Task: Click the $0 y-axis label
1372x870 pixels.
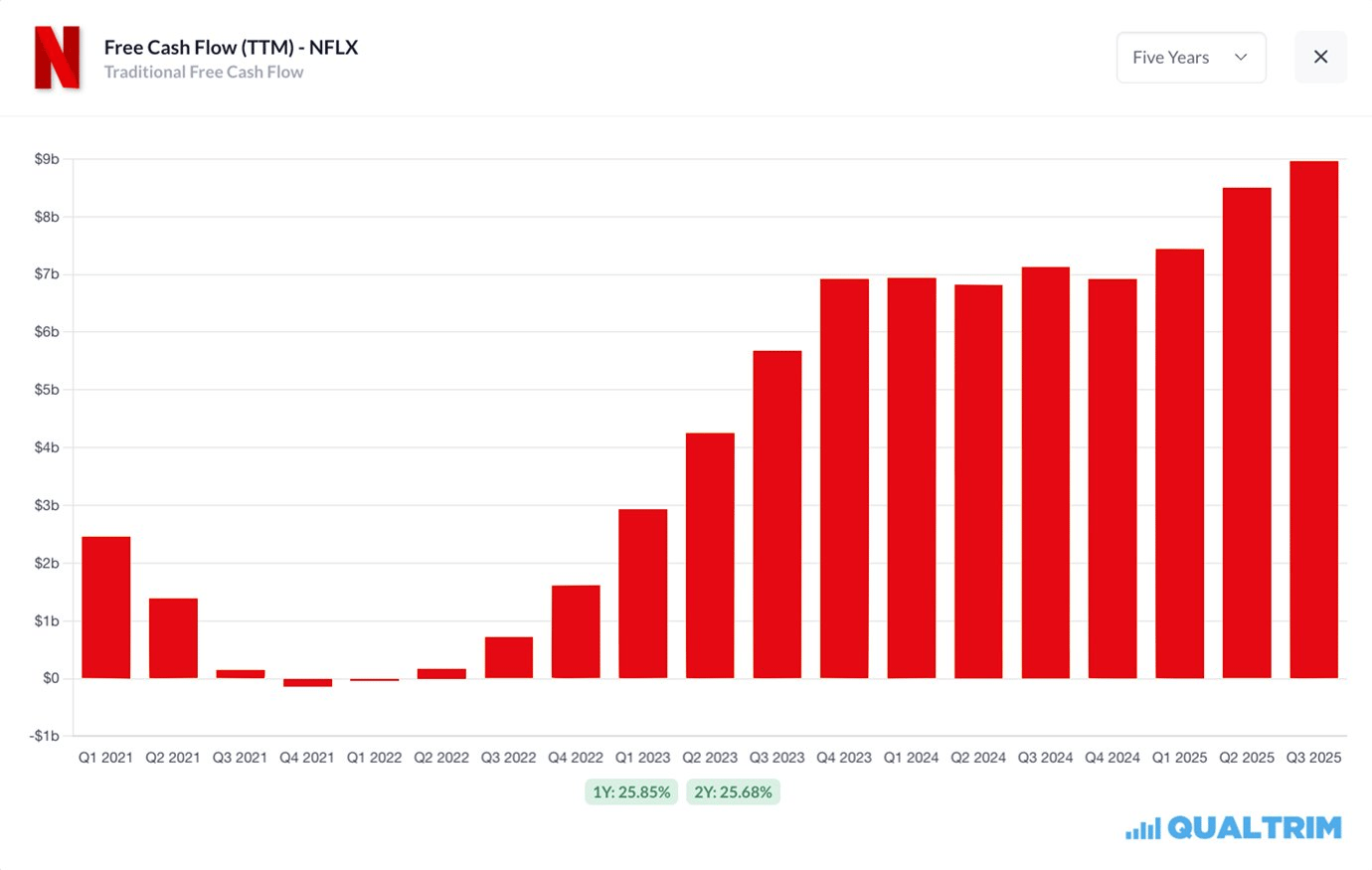Action: [51, 678]
